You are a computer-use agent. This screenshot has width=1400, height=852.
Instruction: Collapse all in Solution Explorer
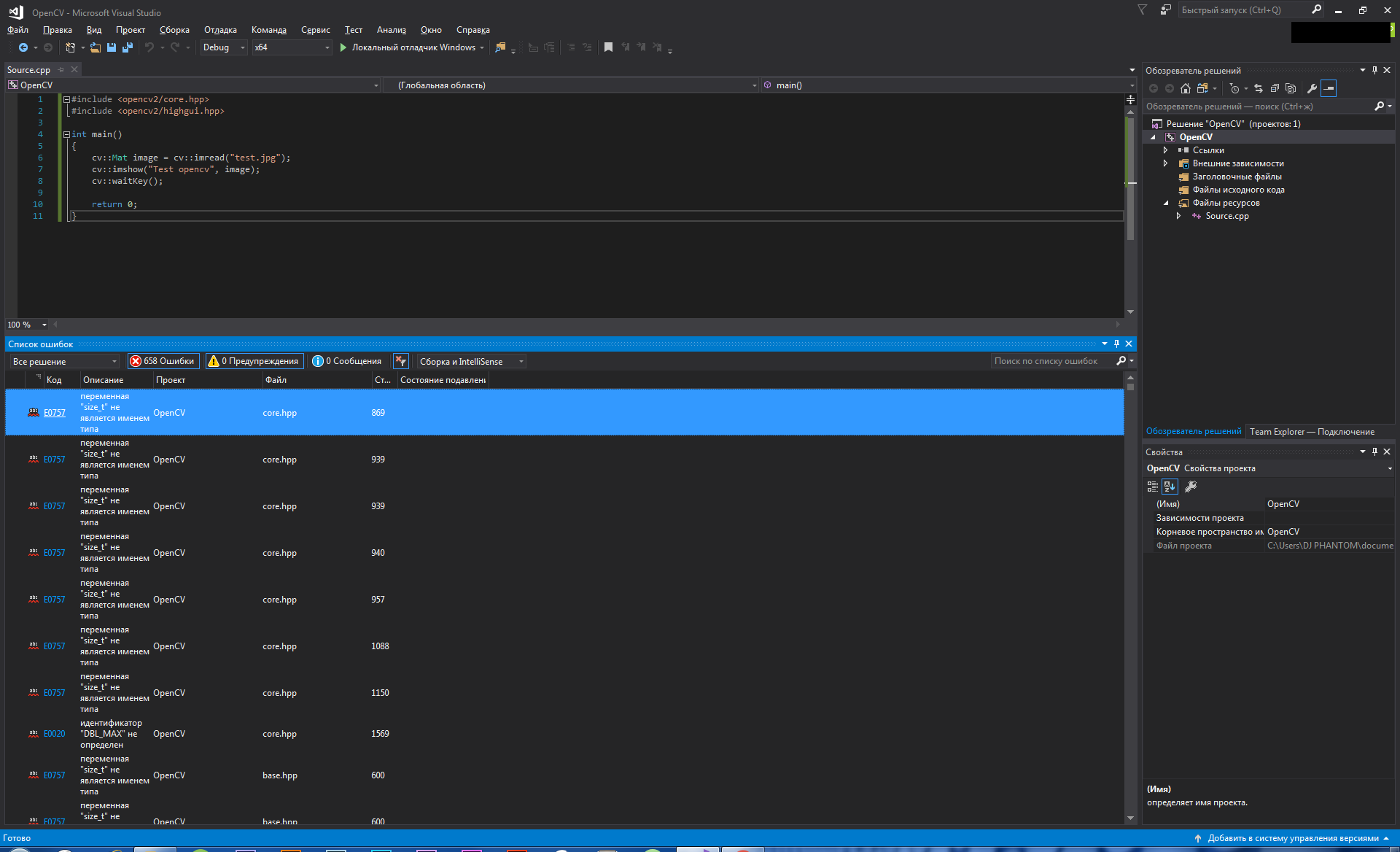click(x=1275, y=88)
